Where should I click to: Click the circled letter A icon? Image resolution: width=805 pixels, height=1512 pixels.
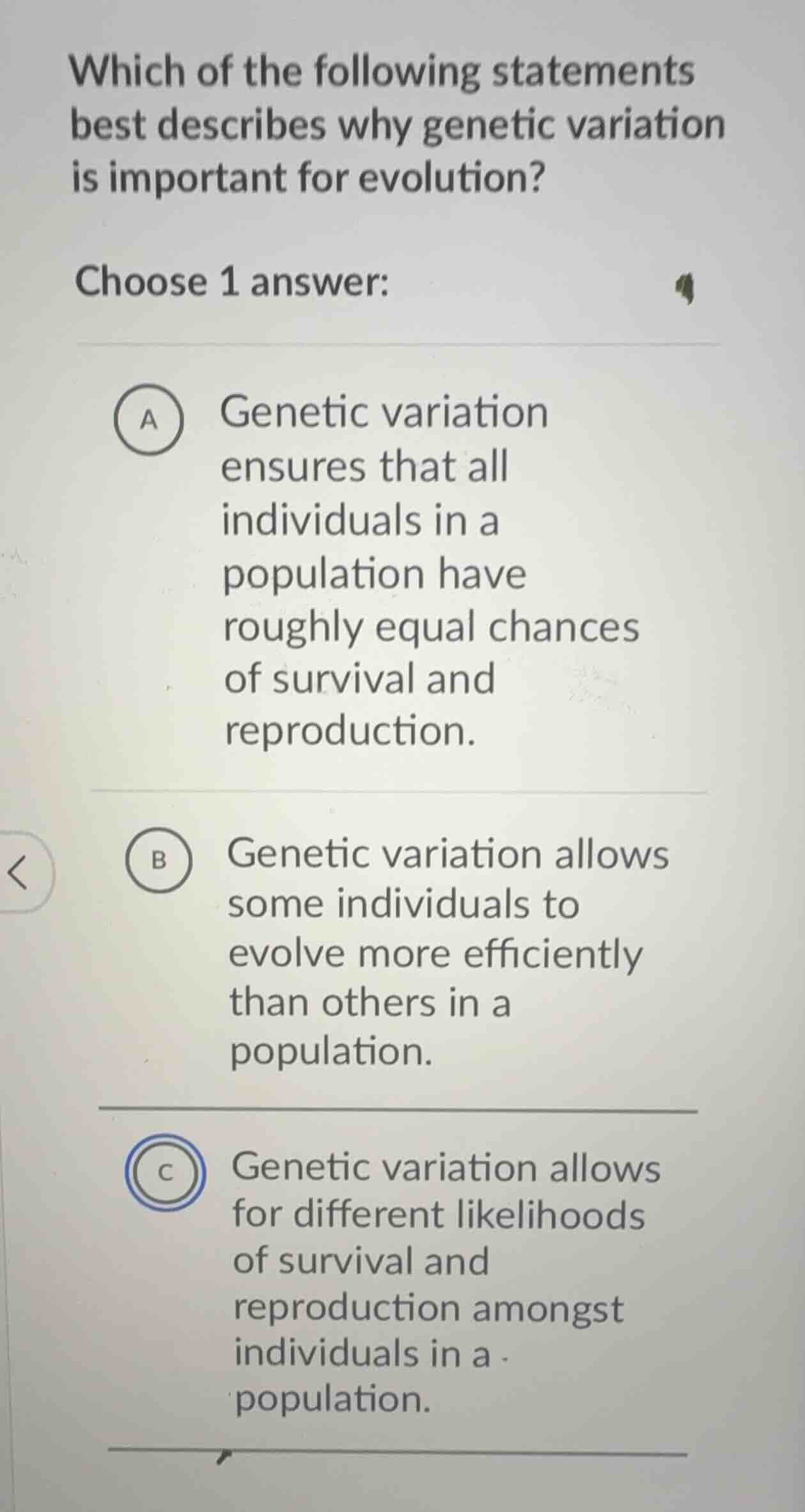coord(152,421)
